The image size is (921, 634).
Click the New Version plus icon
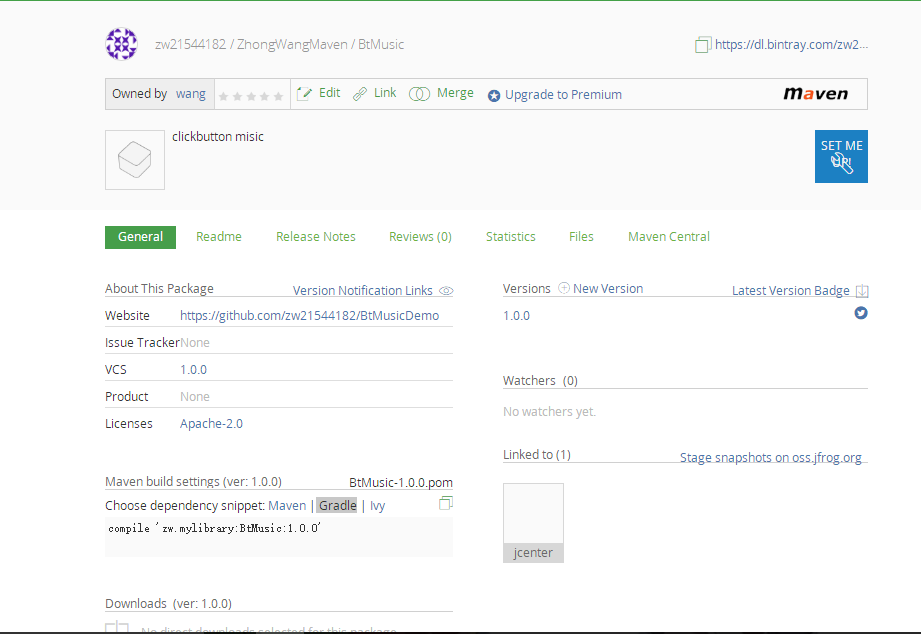(564, 288)
